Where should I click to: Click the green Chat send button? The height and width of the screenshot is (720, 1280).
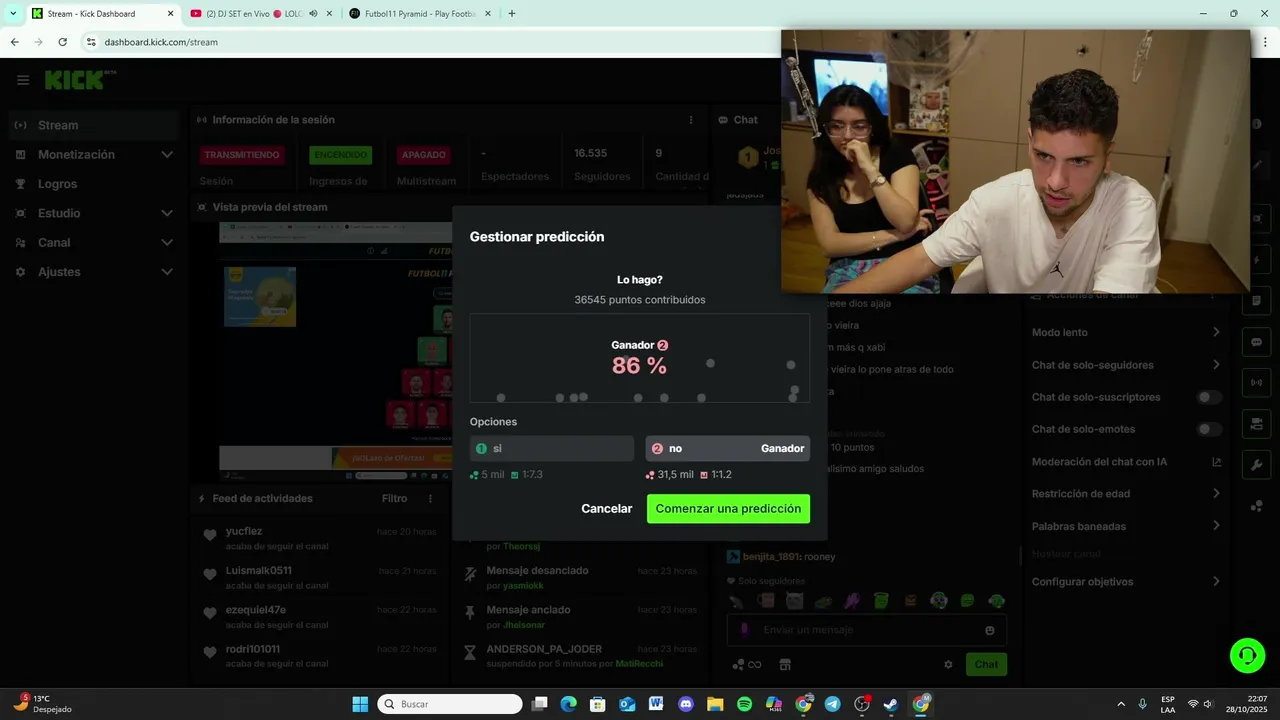986,664
